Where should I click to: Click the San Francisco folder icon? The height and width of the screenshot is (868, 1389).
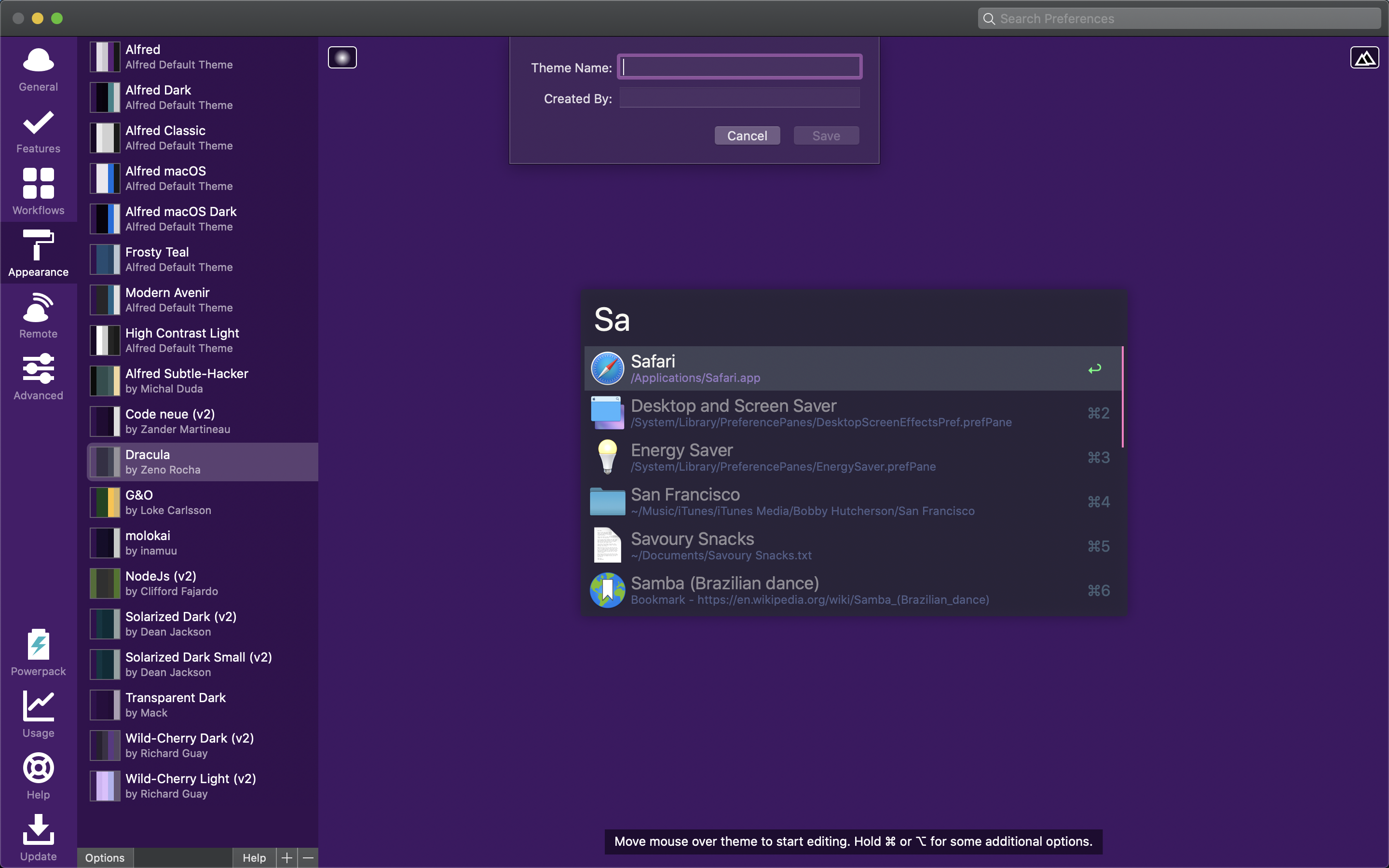pyautogui.click(x=607, y=502)
